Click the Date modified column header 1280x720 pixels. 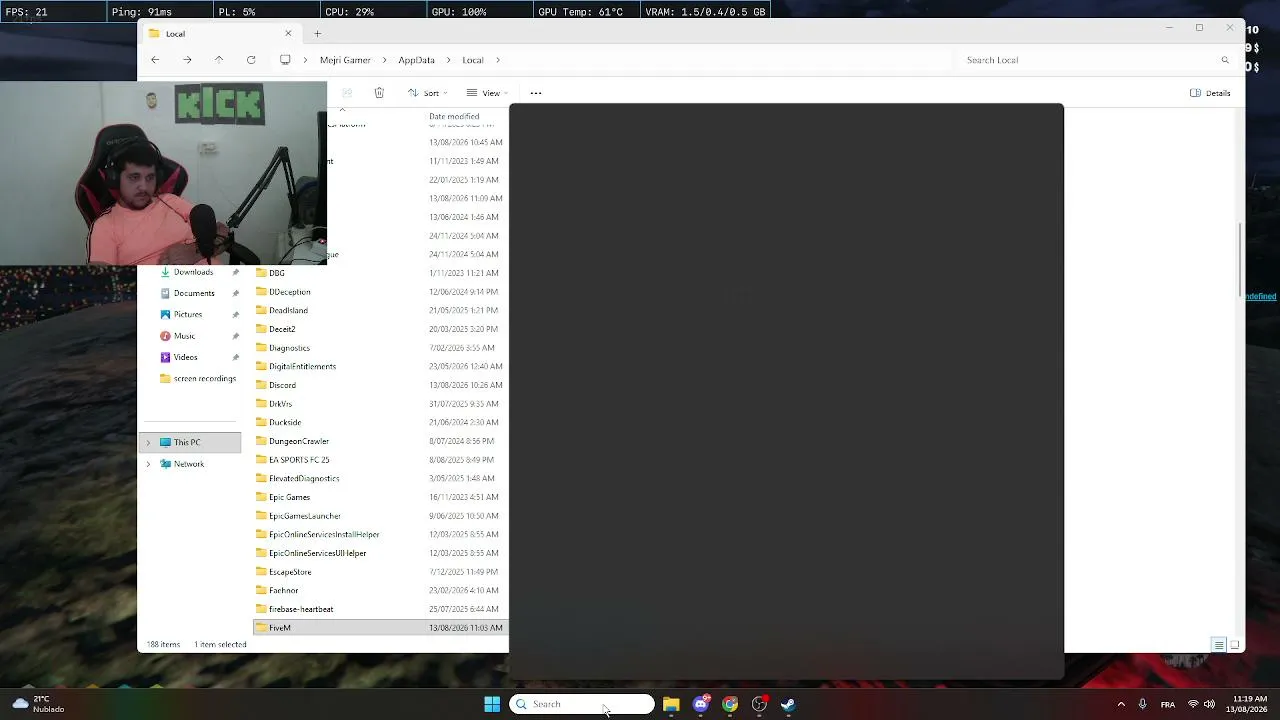[454, 116]
